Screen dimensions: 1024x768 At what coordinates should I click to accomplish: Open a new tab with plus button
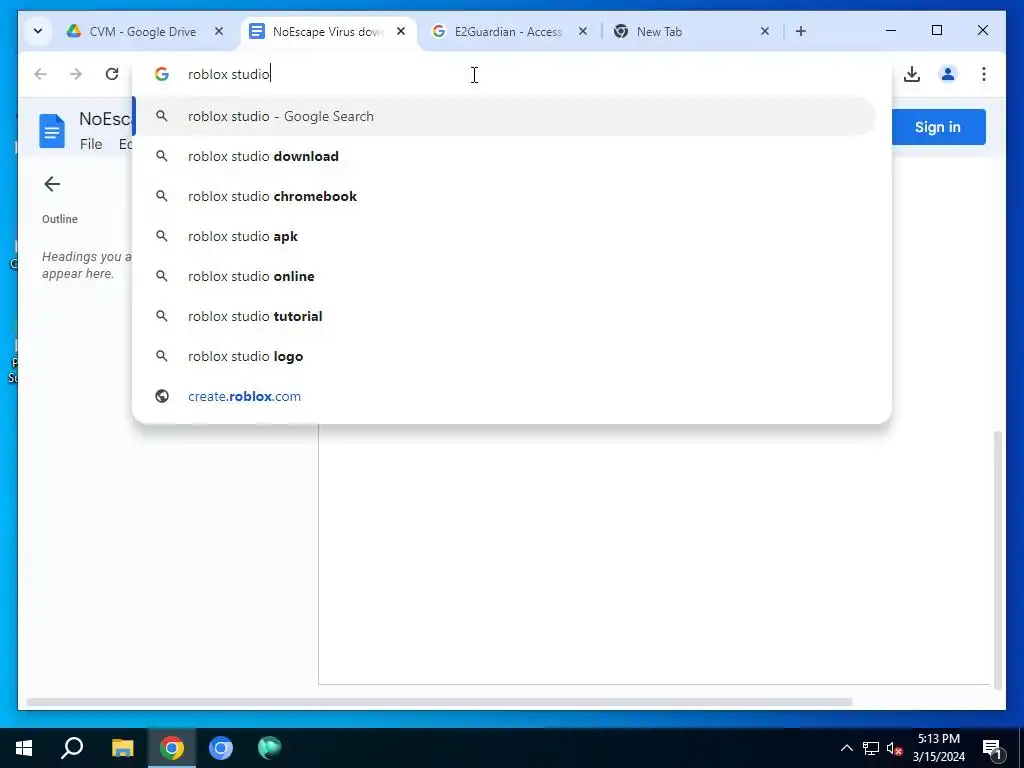coord(801,31)
